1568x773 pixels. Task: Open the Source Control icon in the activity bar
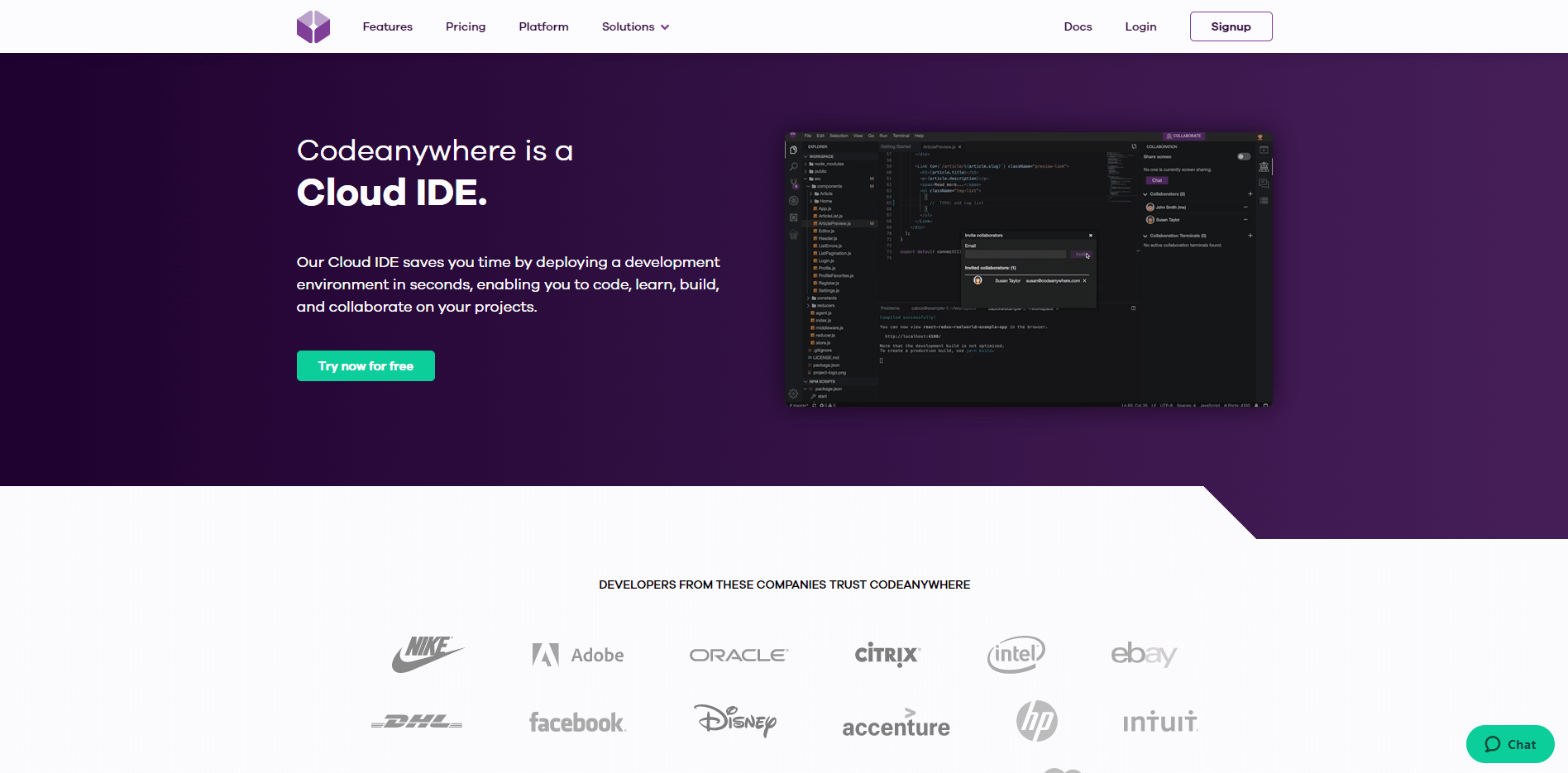pyautogui.click(x=794, y=184)
